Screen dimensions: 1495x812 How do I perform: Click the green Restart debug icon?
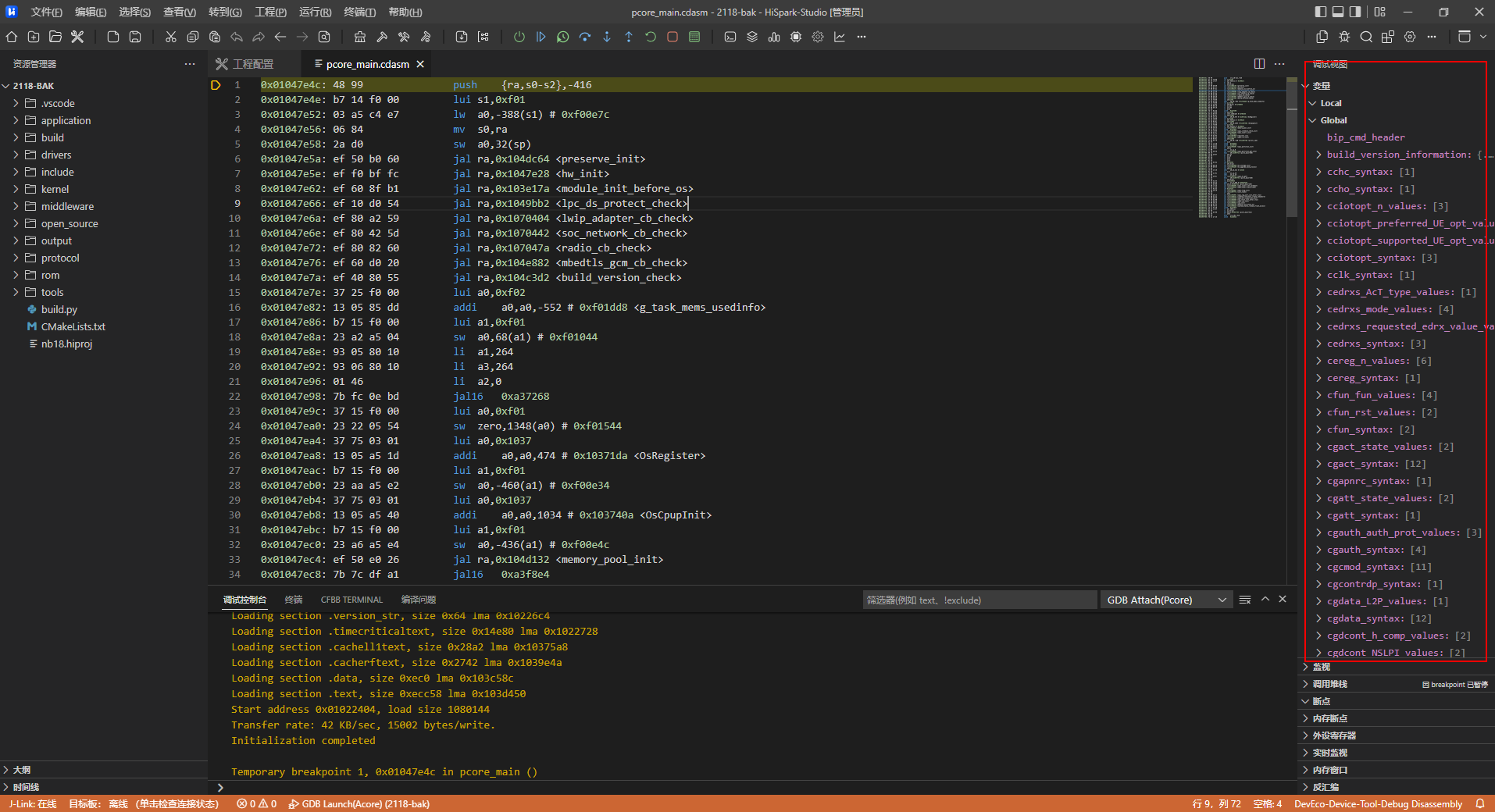(650, 37)
